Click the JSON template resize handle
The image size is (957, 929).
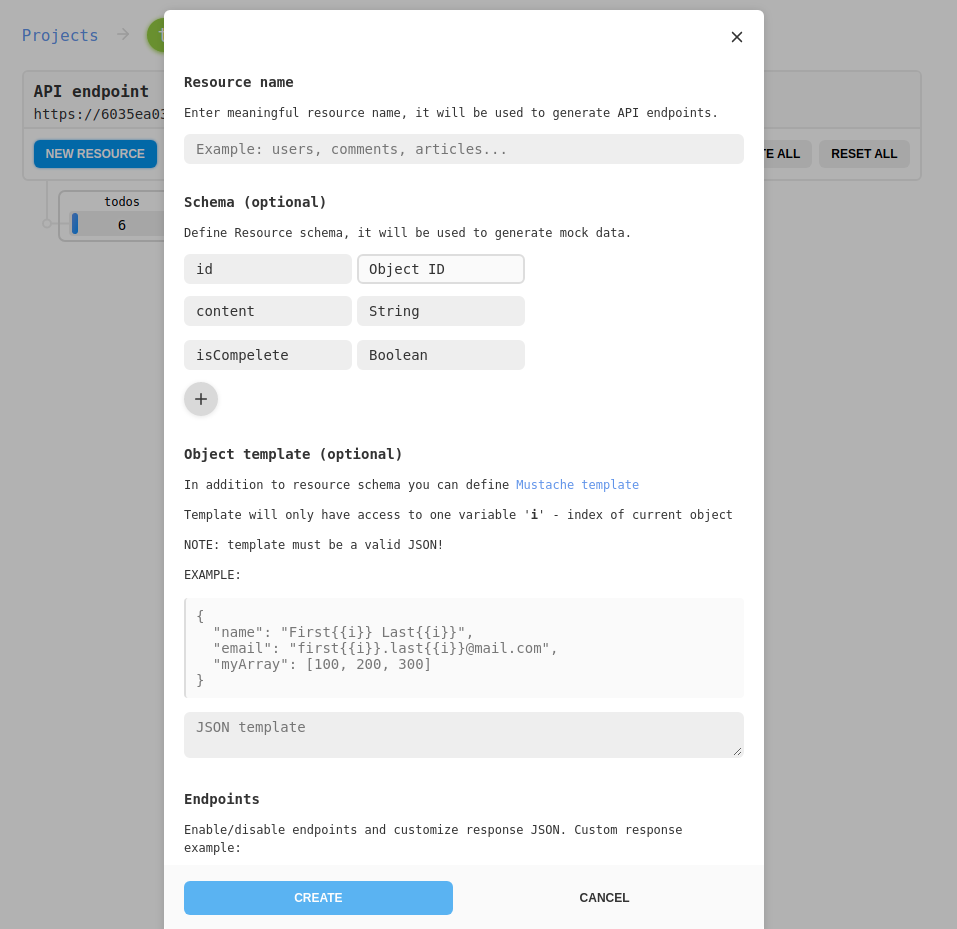pyautogui.click(x=738, y=751)
